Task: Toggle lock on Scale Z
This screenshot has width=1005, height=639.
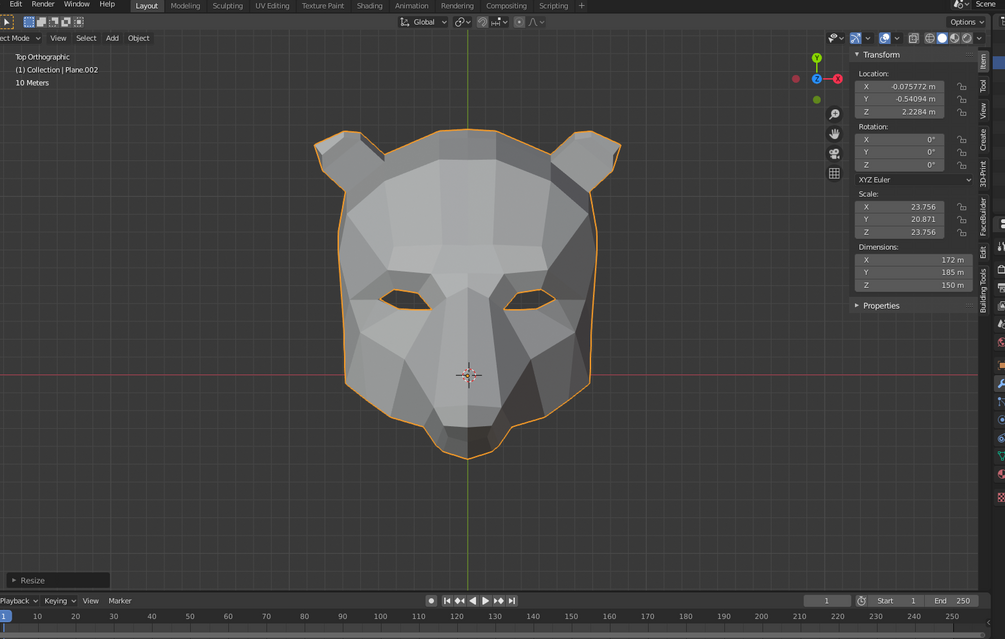Action: tap(961, 232)
